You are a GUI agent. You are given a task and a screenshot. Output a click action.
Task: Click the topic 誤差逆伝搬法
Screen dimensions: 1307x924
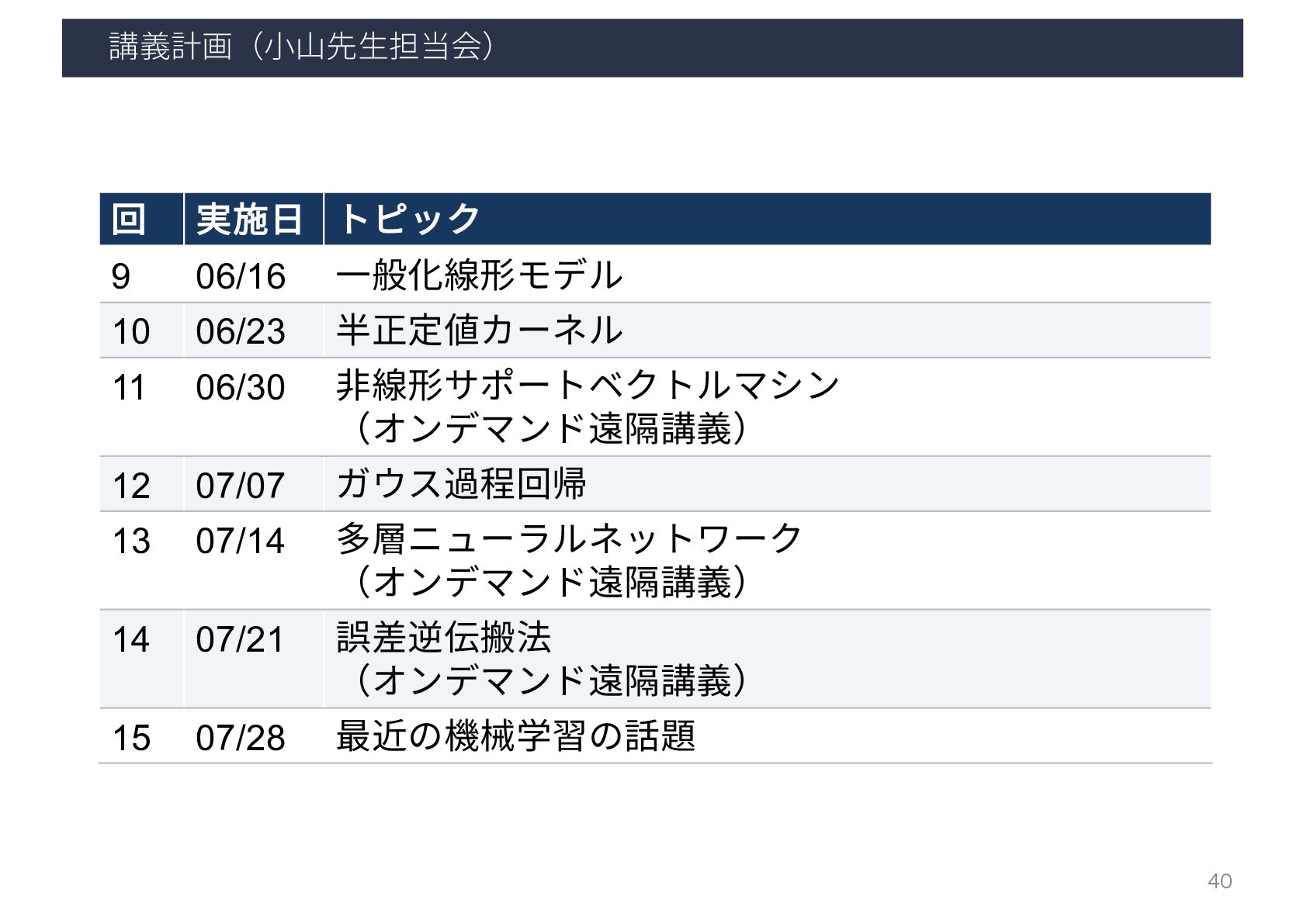444,638
